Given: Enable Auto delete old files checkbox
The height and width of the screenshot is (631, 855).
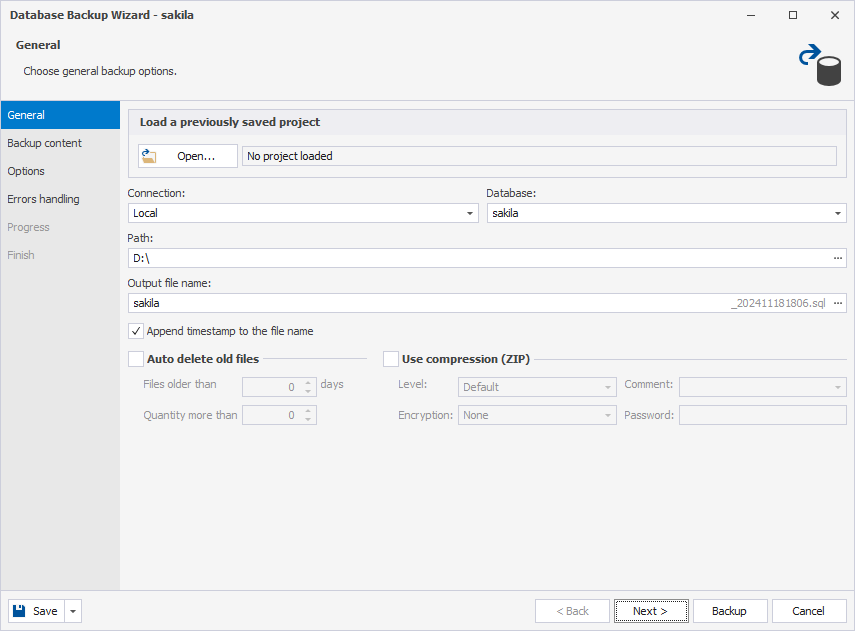Looking at the screenshot, I should [136, 359].
